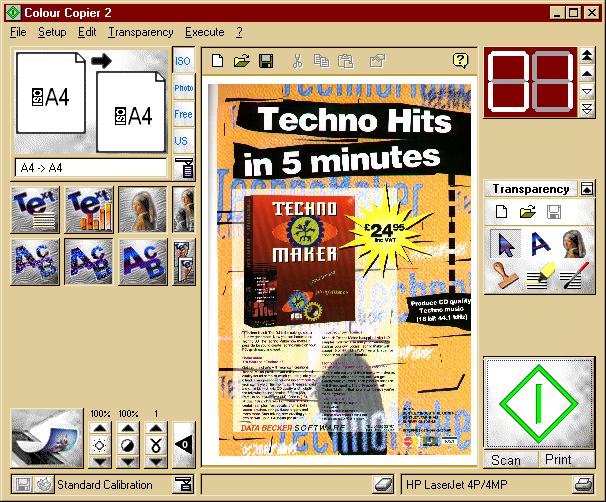Select the half-width portrait photo icon

[x=184, y=210]
